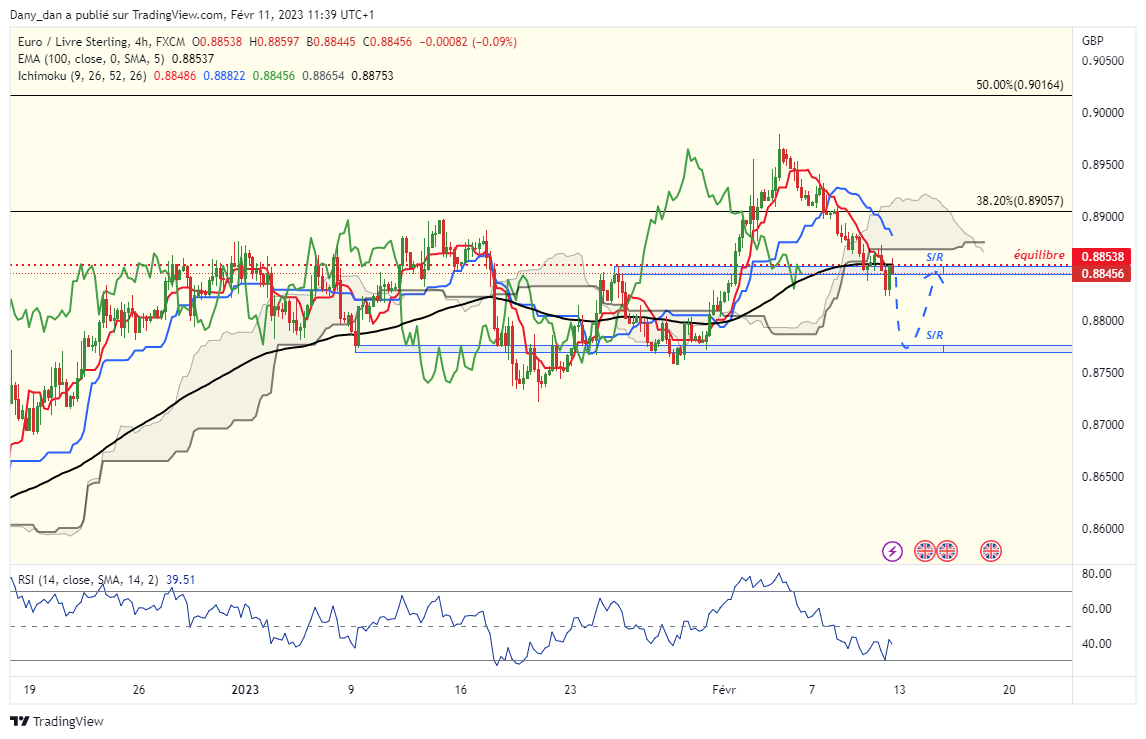The width and height of the screenshot is (1146, 739).
Task: Select the red équilibre text annotation
Action: (1038, 255)
